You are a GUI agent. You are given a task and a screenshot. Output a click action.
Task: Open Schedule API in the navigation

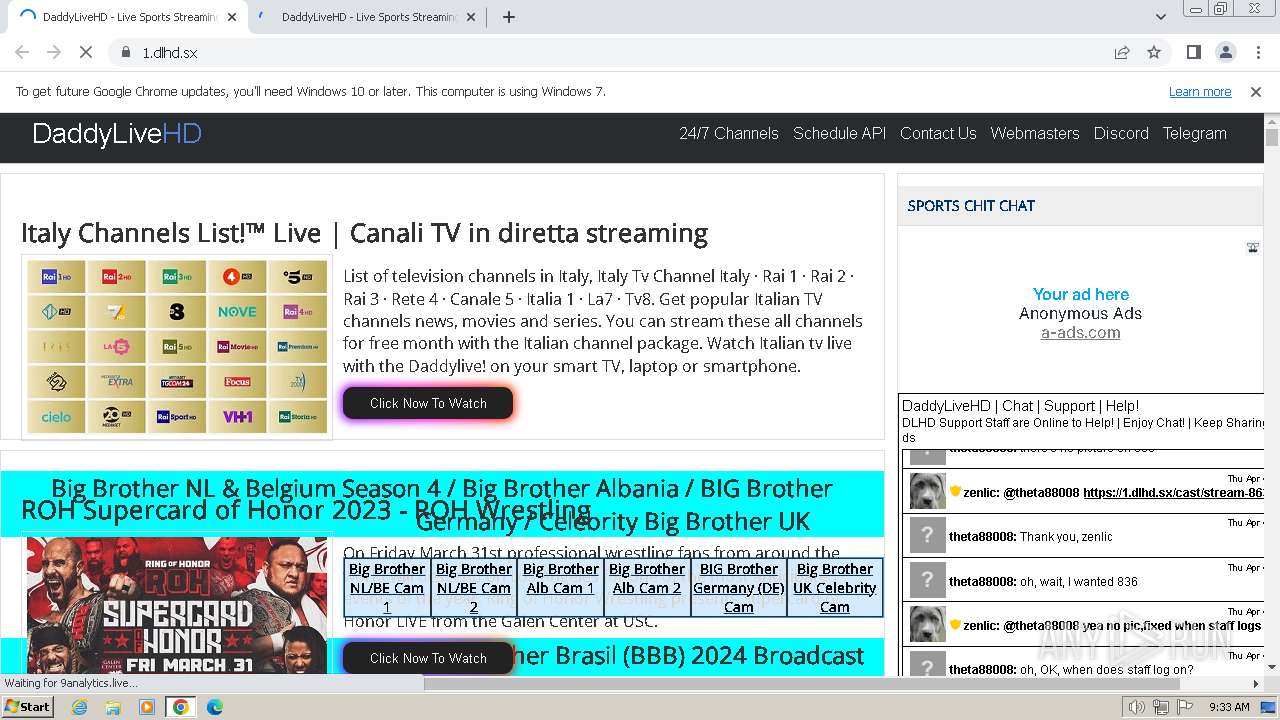839,133
